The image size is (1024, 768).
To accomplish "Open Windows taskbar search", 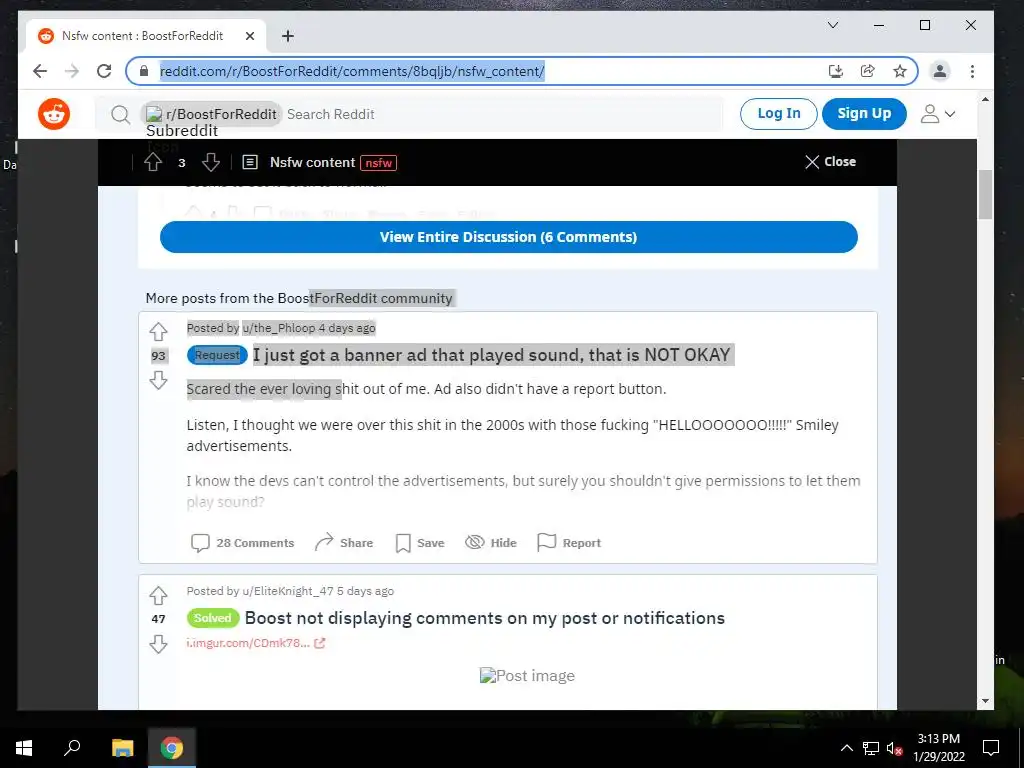I will [x=72, y=748].
